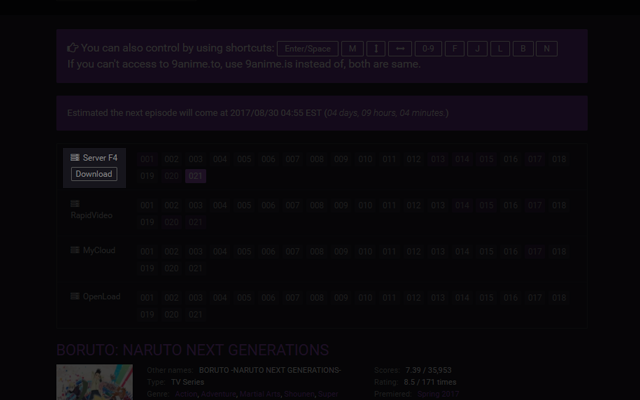Click the next episode estimate notice

[322, 113]
